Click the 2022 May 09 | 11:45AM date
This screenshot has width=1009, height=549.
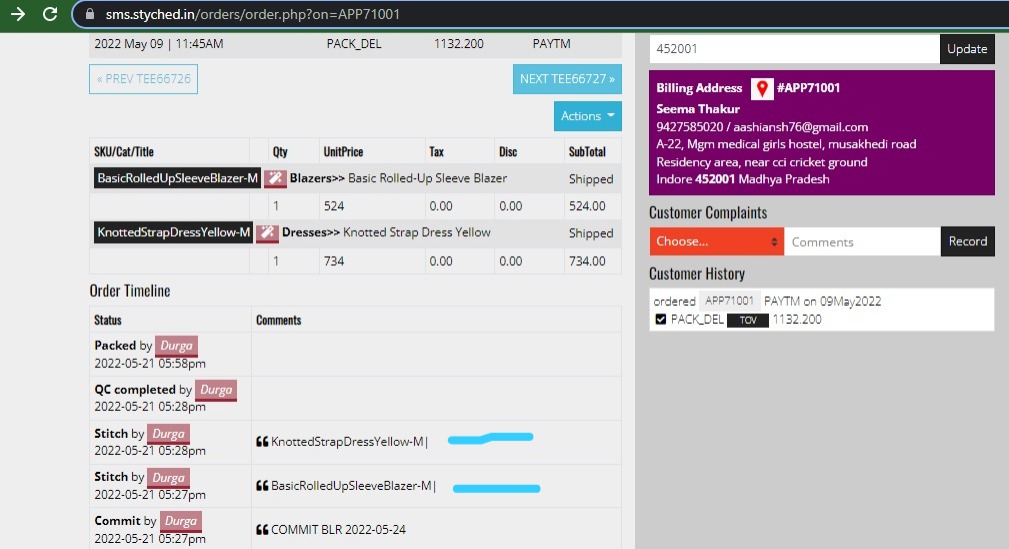pos(159,44)
